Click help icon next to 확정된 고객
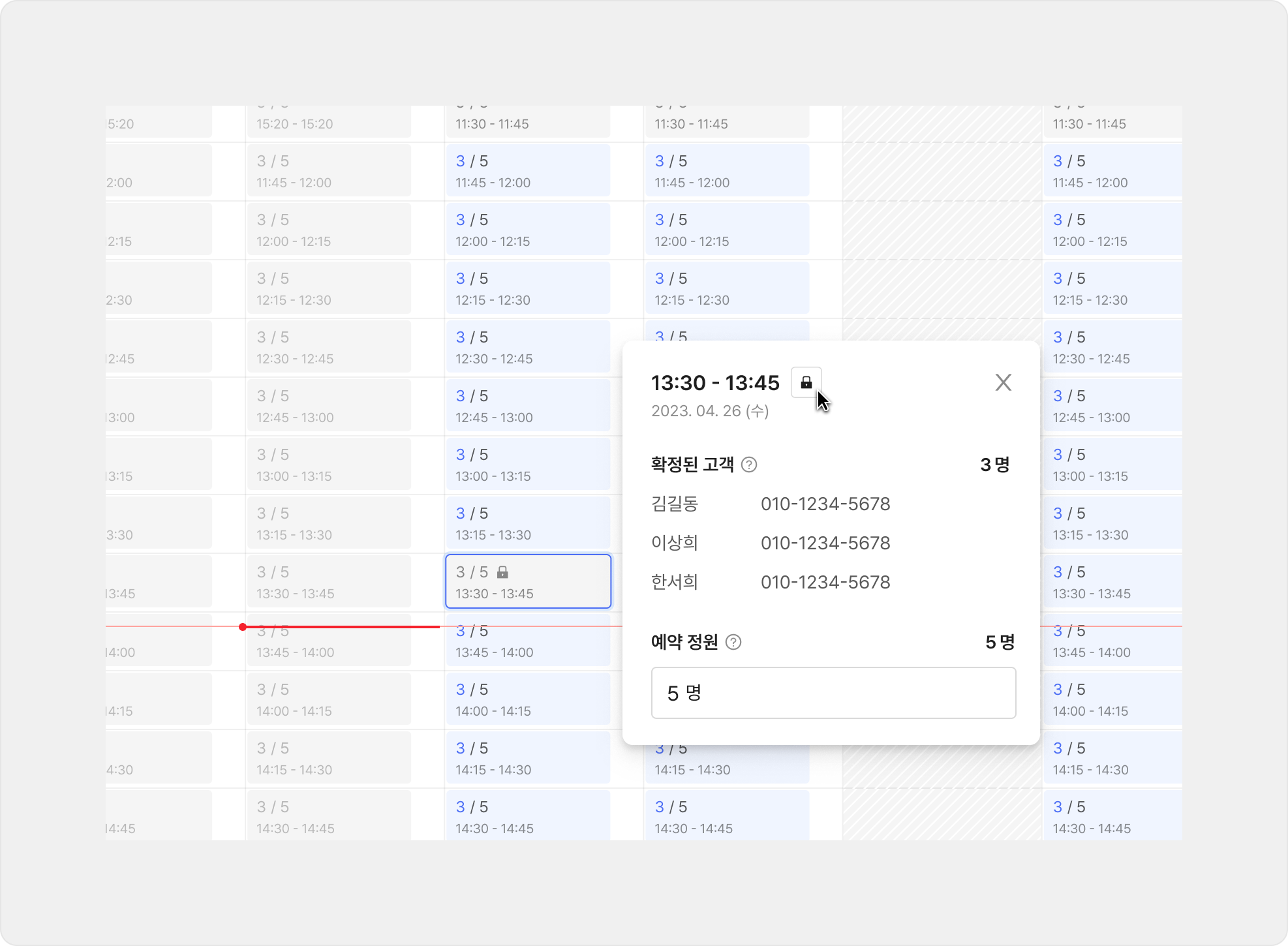The image size is (1288, 946). coord(749,465)
